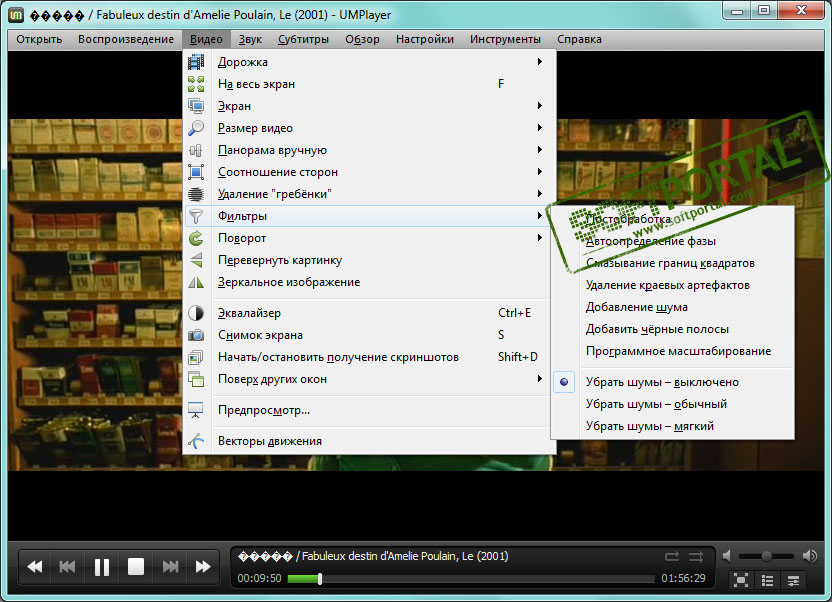Viewport: 832px width, 602px height.
Task: Click the loud speaker icon
Action: pos(810,556)
